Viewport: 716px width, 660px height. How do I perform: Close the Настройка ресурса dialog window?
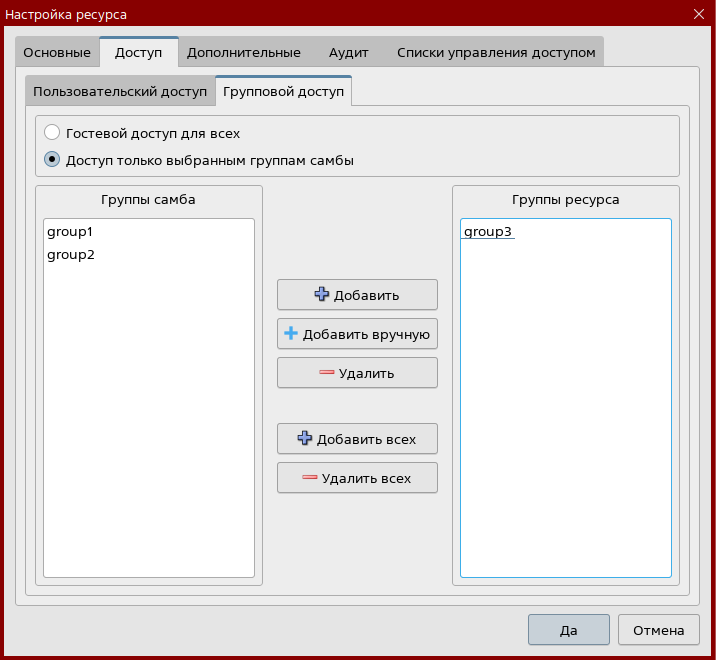click(699, 14)
